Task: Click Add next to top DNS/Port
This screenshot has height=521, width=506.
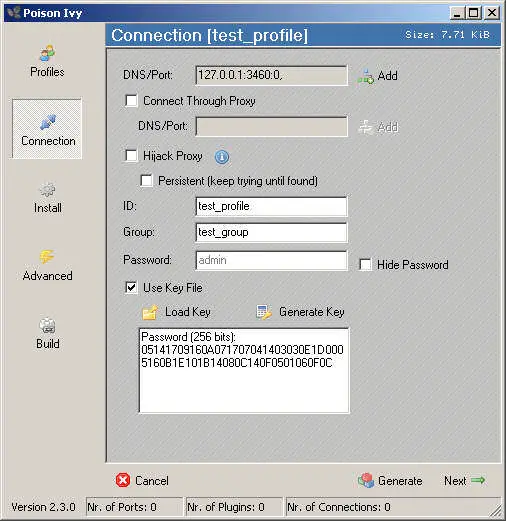Action: tap(378, 76)
